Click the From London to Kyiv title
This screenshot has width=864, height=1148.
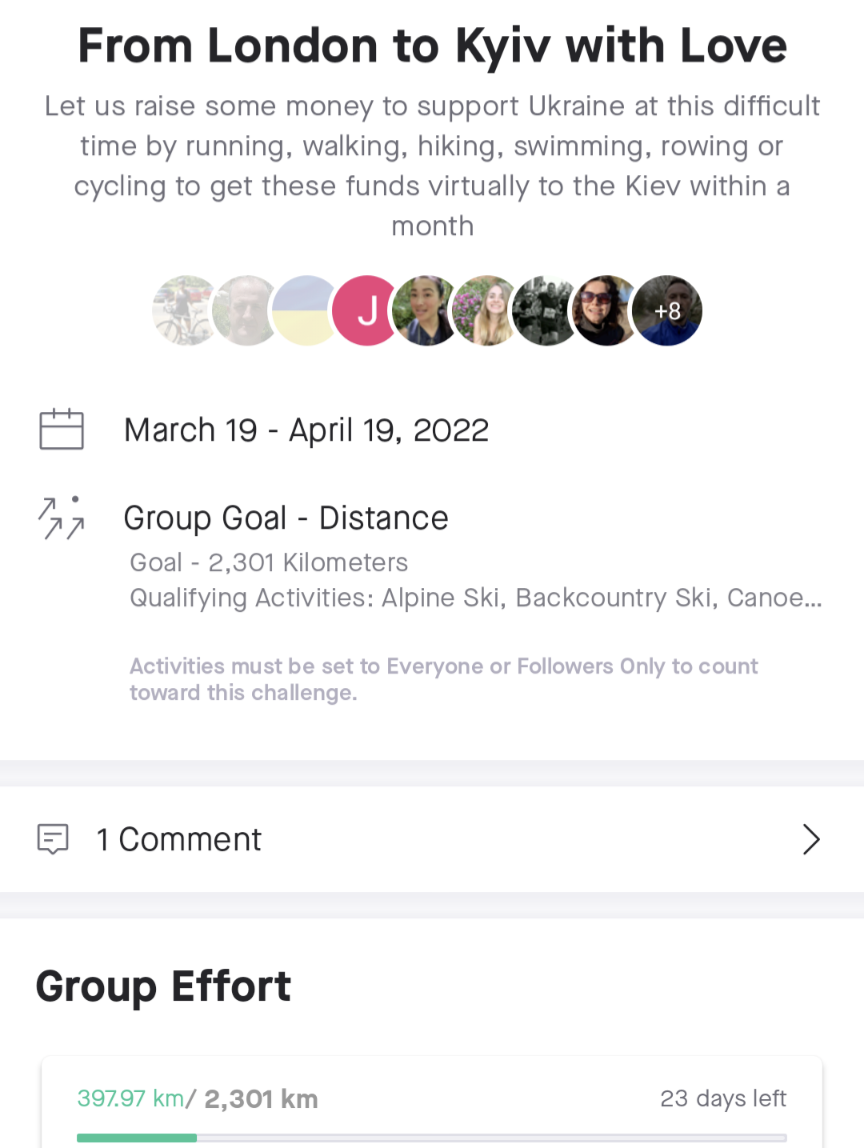pos(432,45)
